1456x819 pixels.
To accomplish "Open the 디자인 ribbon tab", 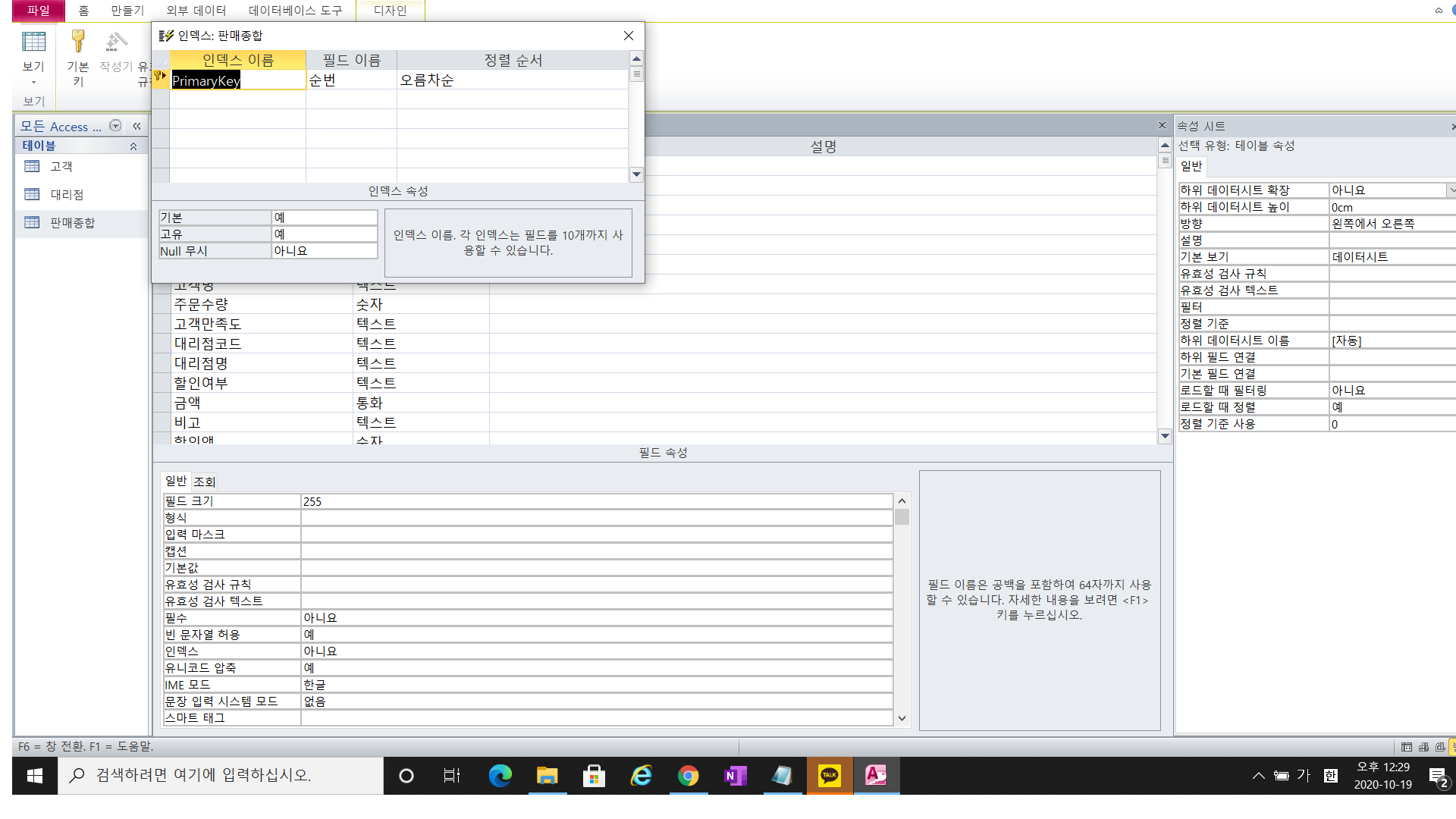I will (x=390, y=11).
